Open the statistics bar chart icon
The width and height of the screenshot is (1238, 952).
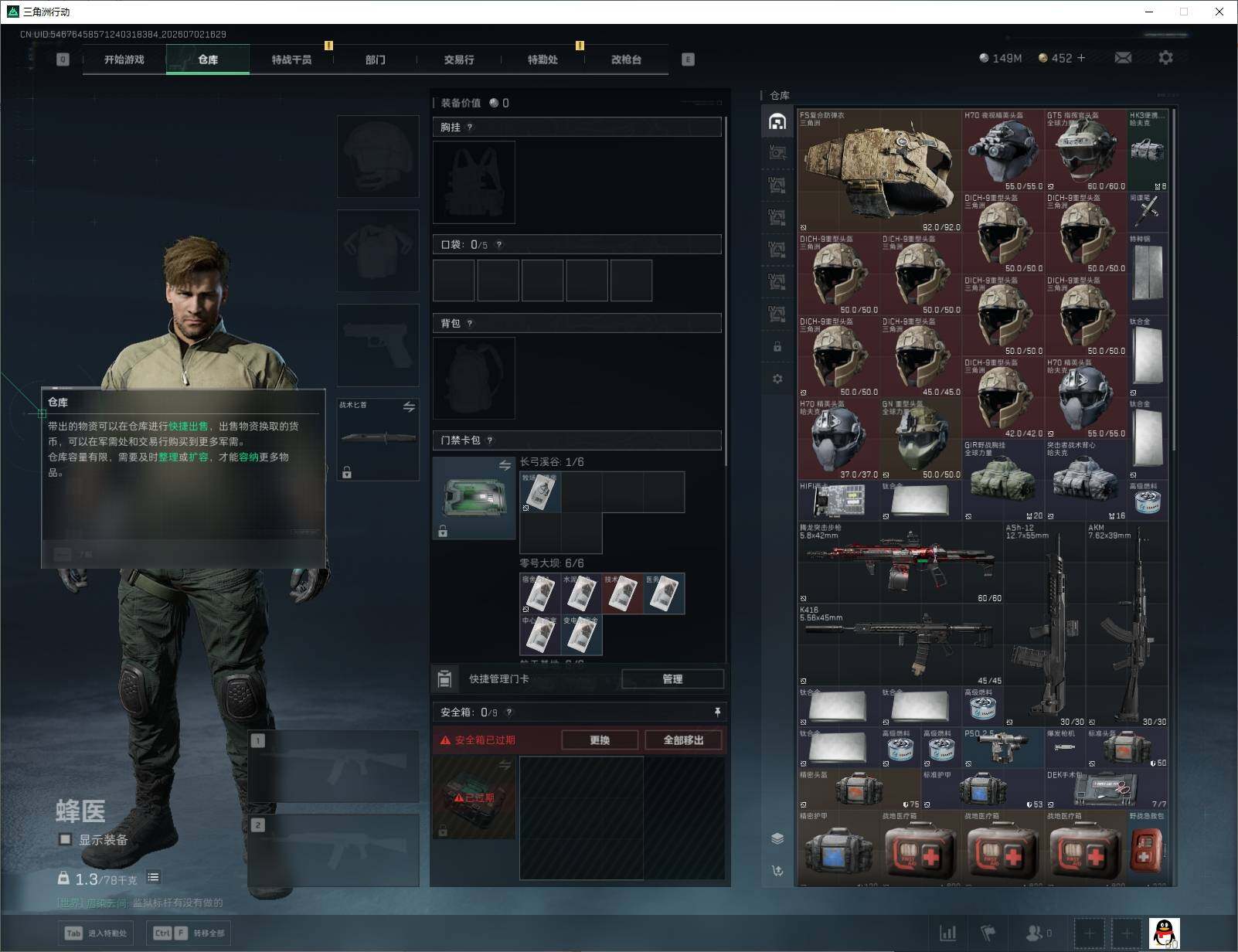click(947, 933)
